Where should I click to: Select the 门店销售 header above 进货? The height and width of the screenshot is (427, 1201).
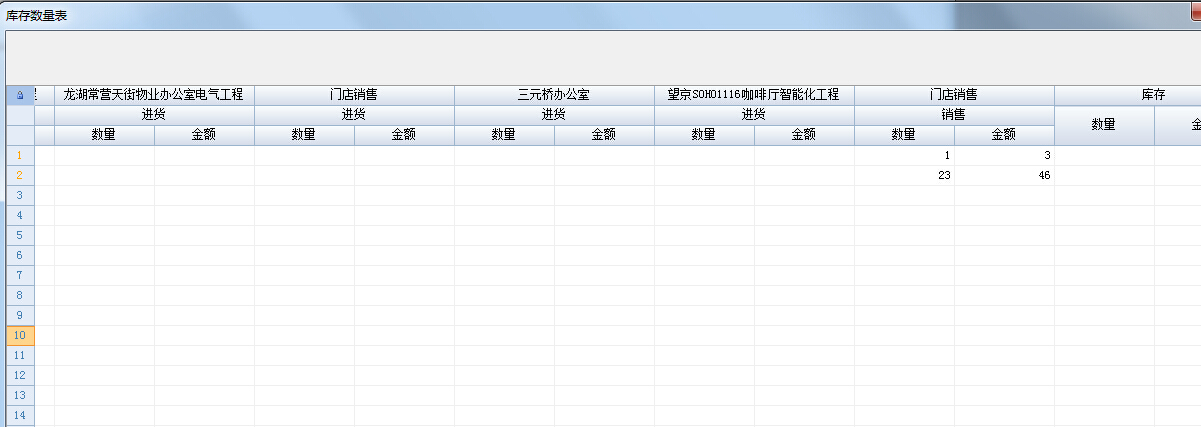point(354,95)
